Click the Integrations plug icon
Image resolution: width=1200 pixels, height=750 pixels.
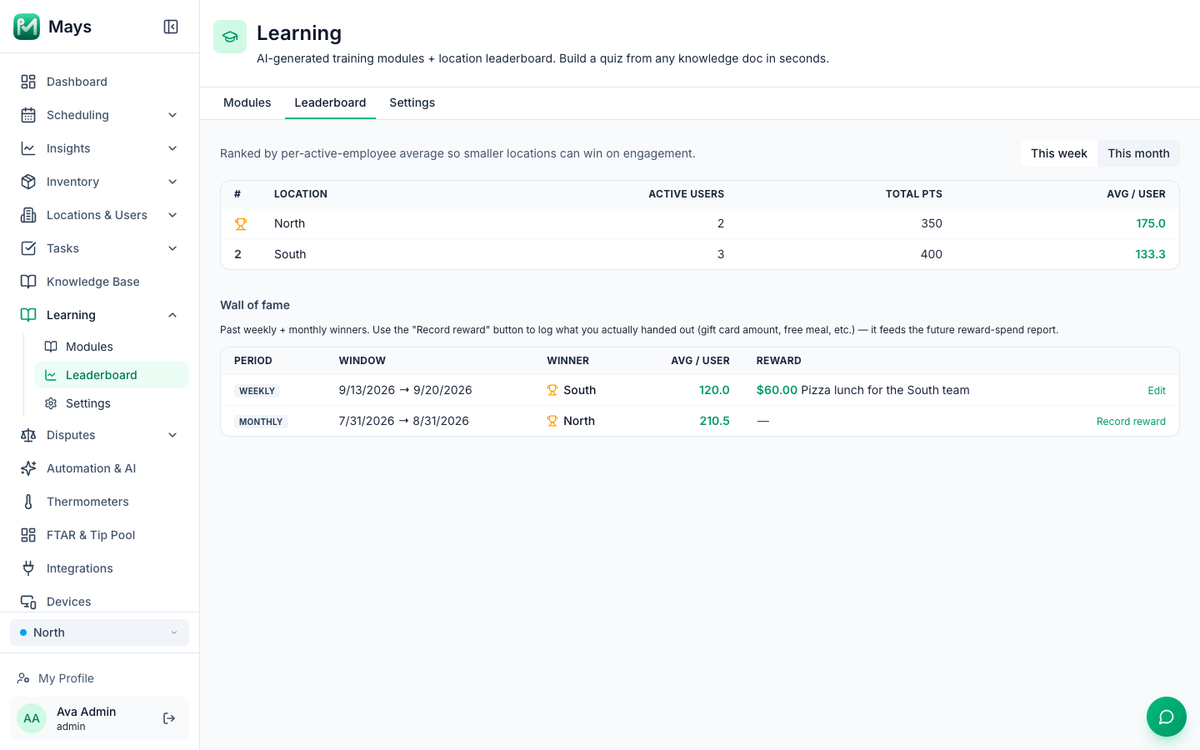28,568
